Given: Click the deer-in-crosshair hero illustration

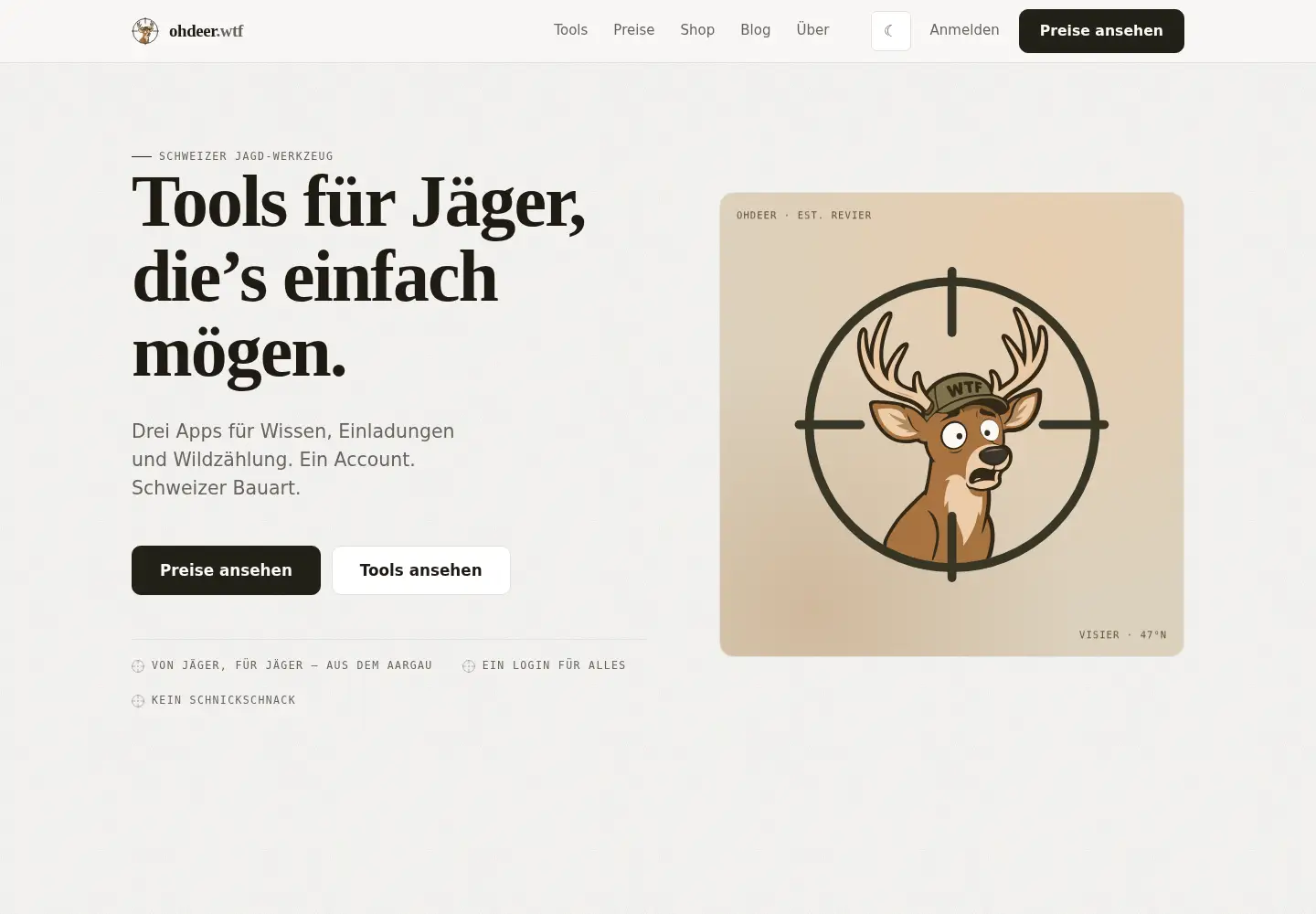Looking at the screenshot, I should tap(951, 424).
